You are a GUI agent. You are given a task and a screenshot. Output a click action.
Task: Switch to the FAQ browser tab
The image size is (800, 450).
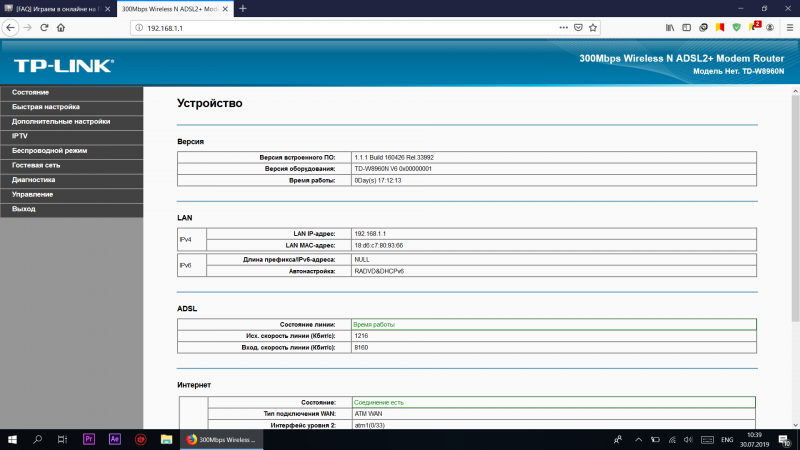(x=57, y=8)
